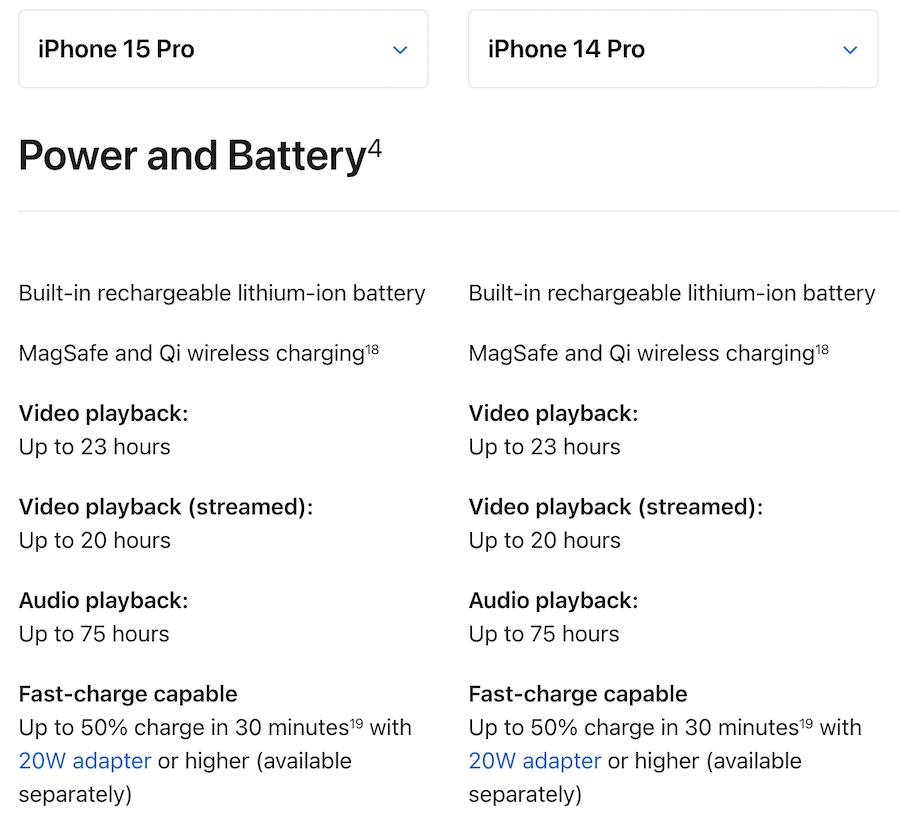Open footnote 18 in iPhone 14 Pro column
The width and height of the screenshot is (900, 828).
(822, 348)
